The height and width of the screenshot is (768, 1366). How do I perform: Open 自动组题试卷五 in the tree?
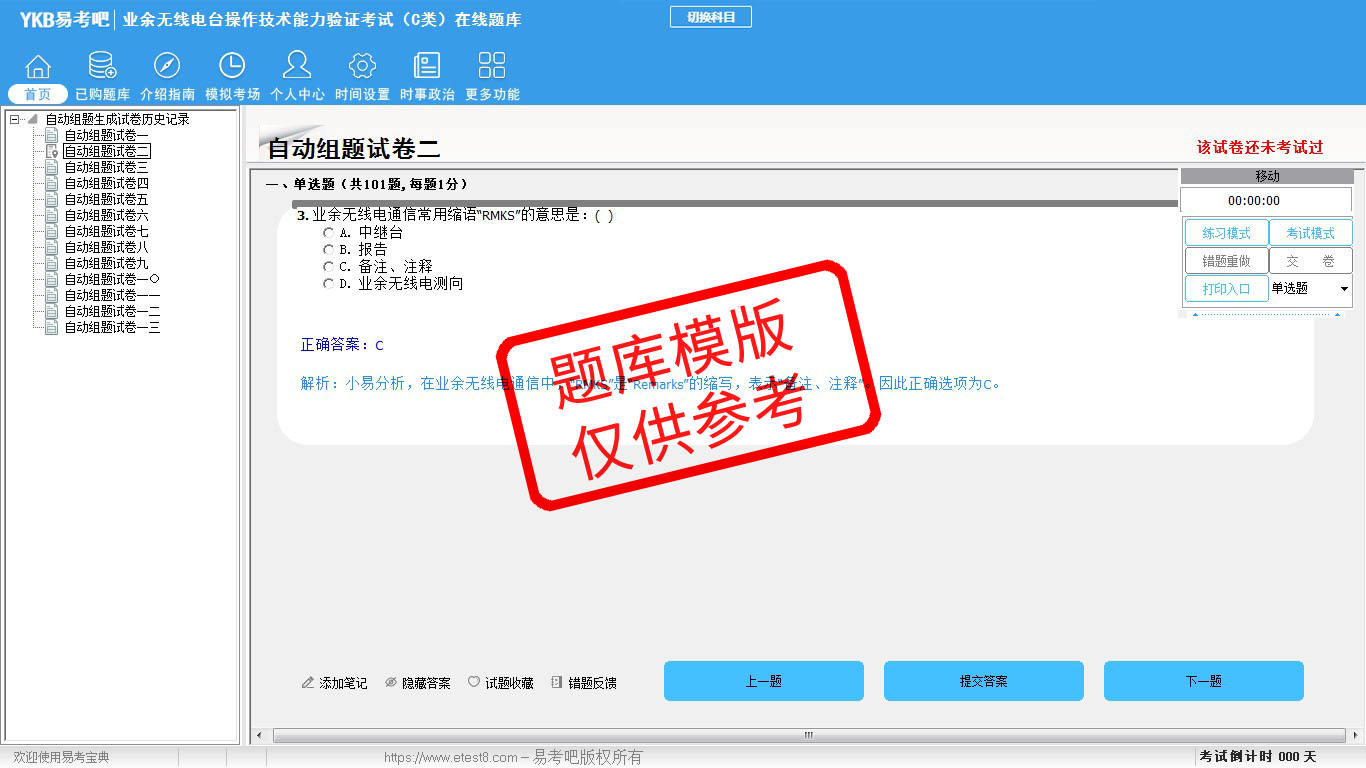tap(106, 200)
